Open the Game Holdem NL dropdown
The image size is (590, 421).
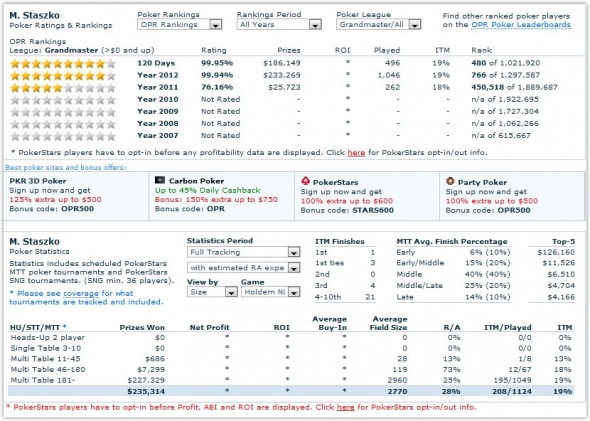[271, 292]
